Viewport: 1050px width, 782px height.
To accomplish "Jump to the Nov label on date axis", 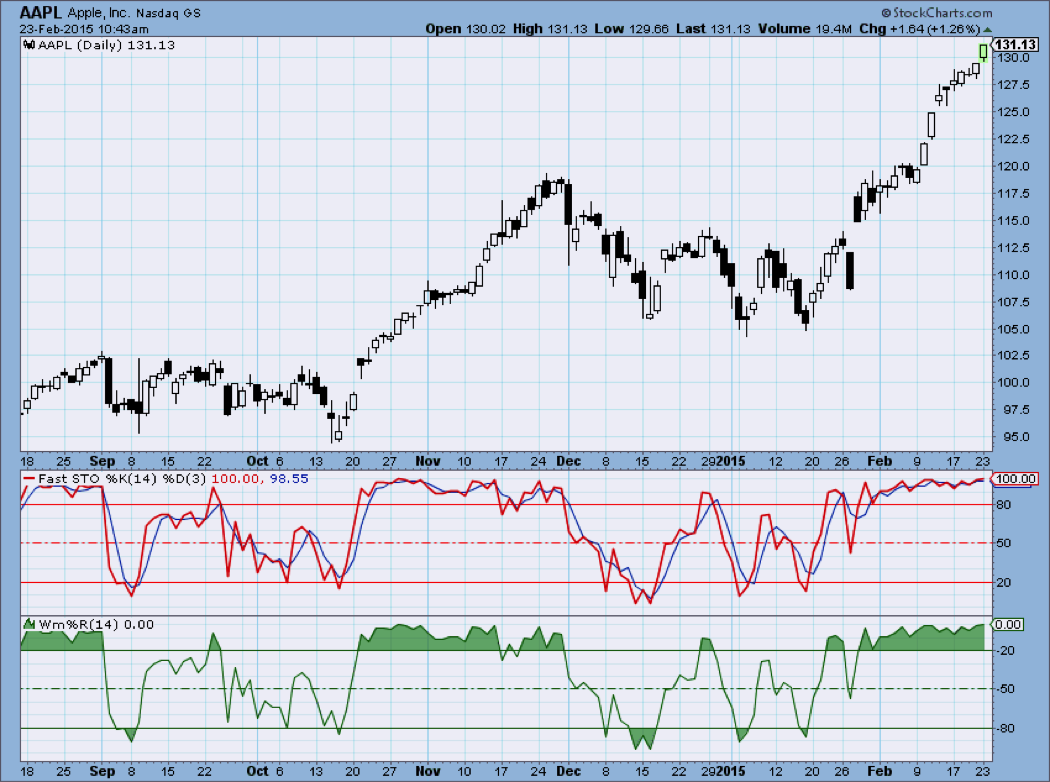I will pyautogui.click(x=427, y=461).
